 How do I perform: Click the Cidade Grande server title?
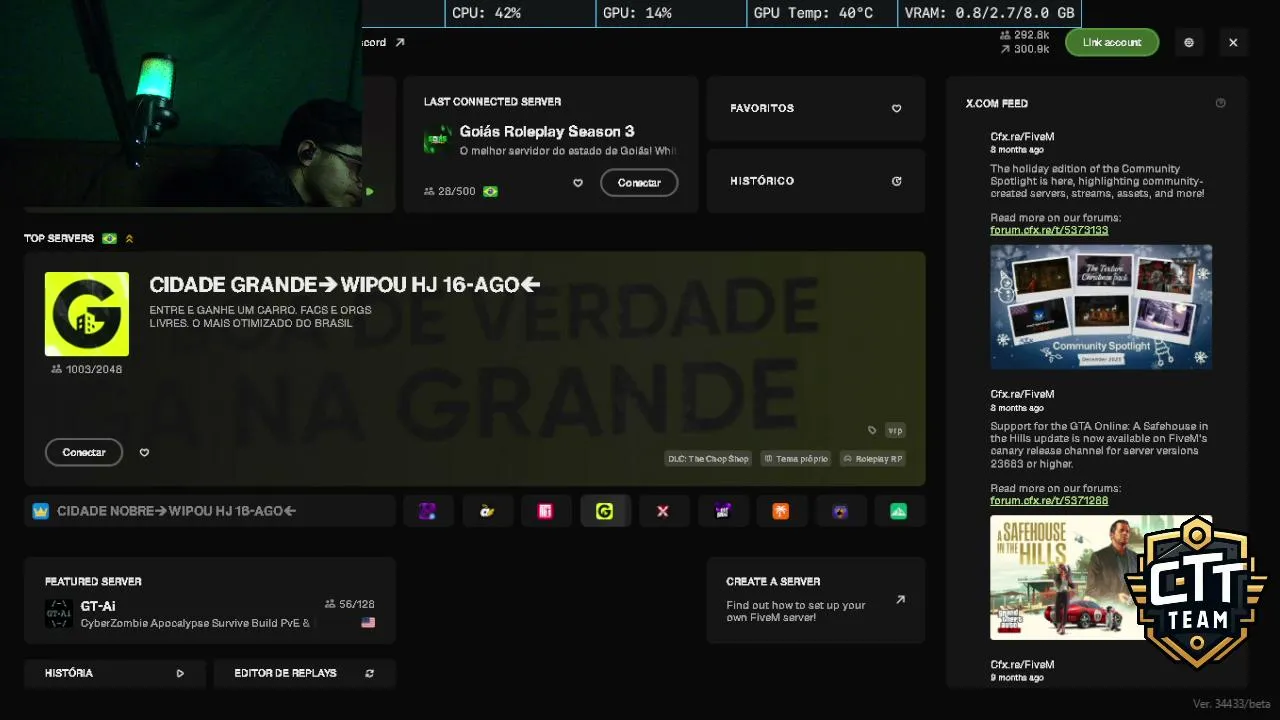[345, 286]
